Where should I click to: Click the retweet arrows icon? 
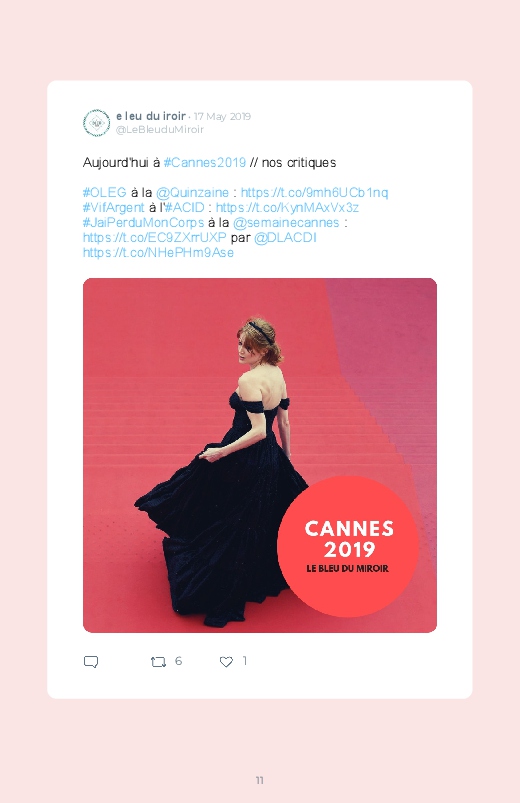coord(158,662)
